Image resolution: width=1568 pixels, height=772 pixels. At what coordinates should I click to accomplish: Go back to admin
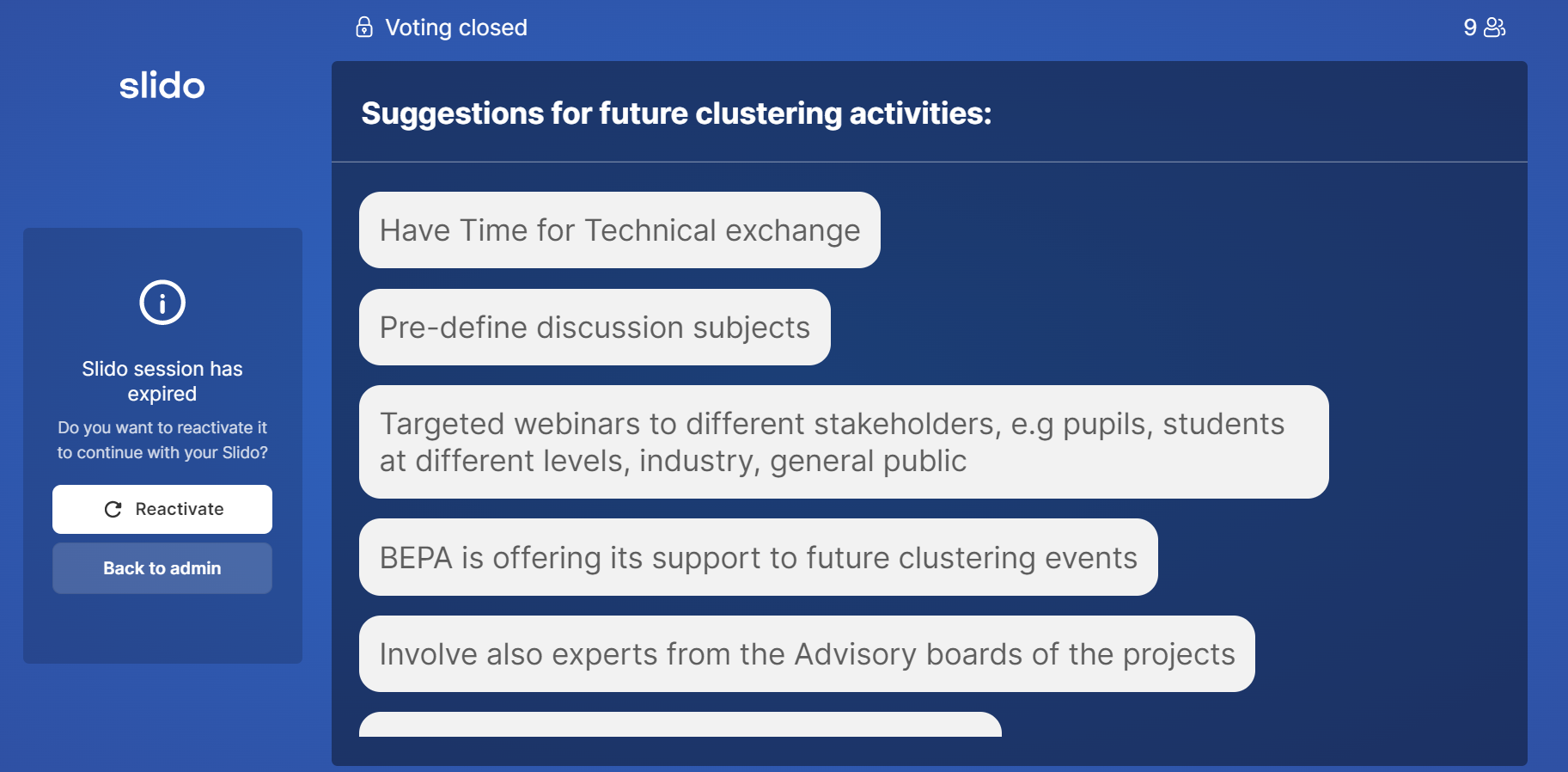tap(162, 568)
